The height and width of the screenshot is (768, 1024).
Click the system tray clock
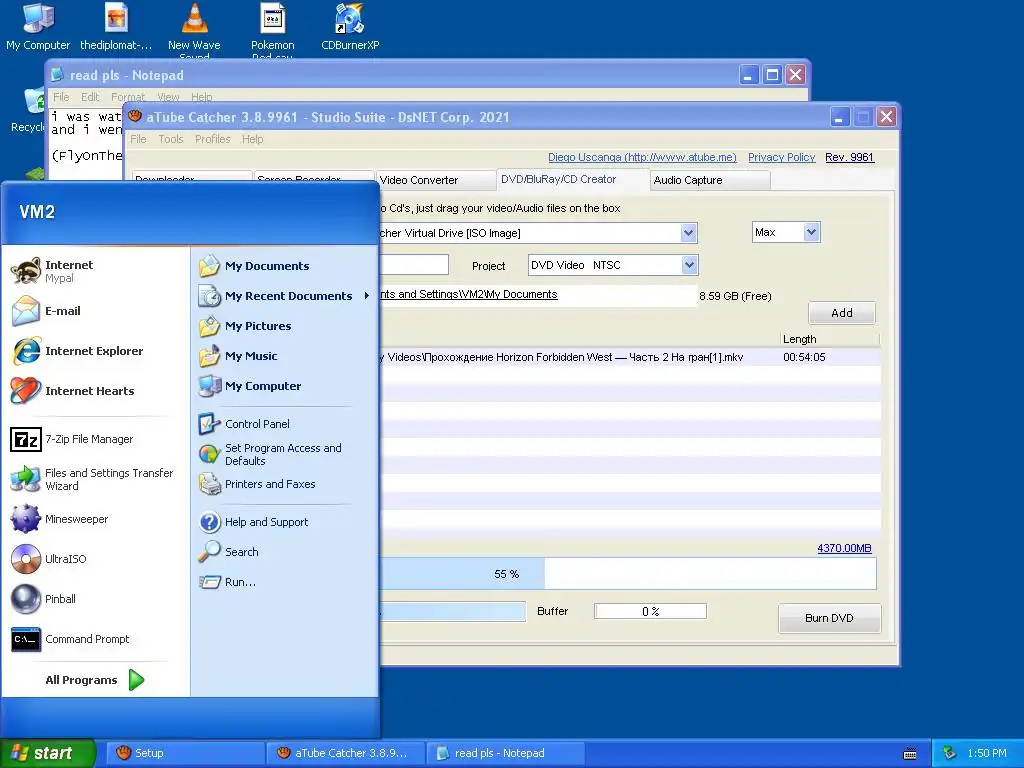[x=987, y=753]
